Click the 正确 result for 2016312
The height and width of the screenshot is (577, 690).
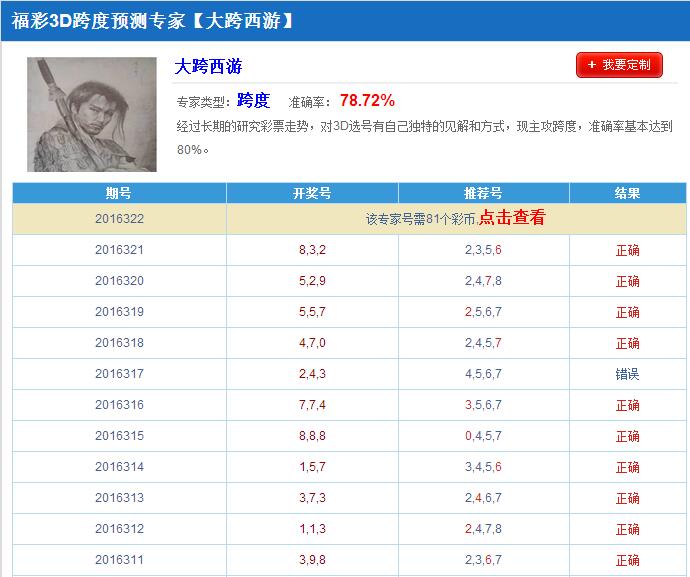[x=628, y=529]
